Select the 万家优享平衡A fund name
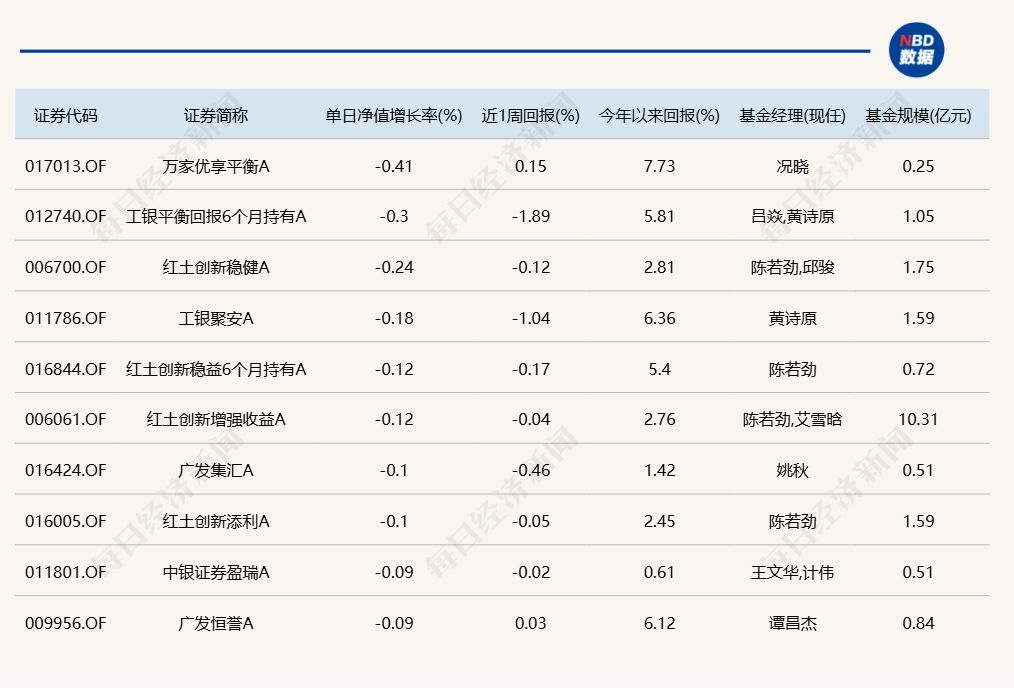Screen dimensions: 1014x688 tap(216, 166)
